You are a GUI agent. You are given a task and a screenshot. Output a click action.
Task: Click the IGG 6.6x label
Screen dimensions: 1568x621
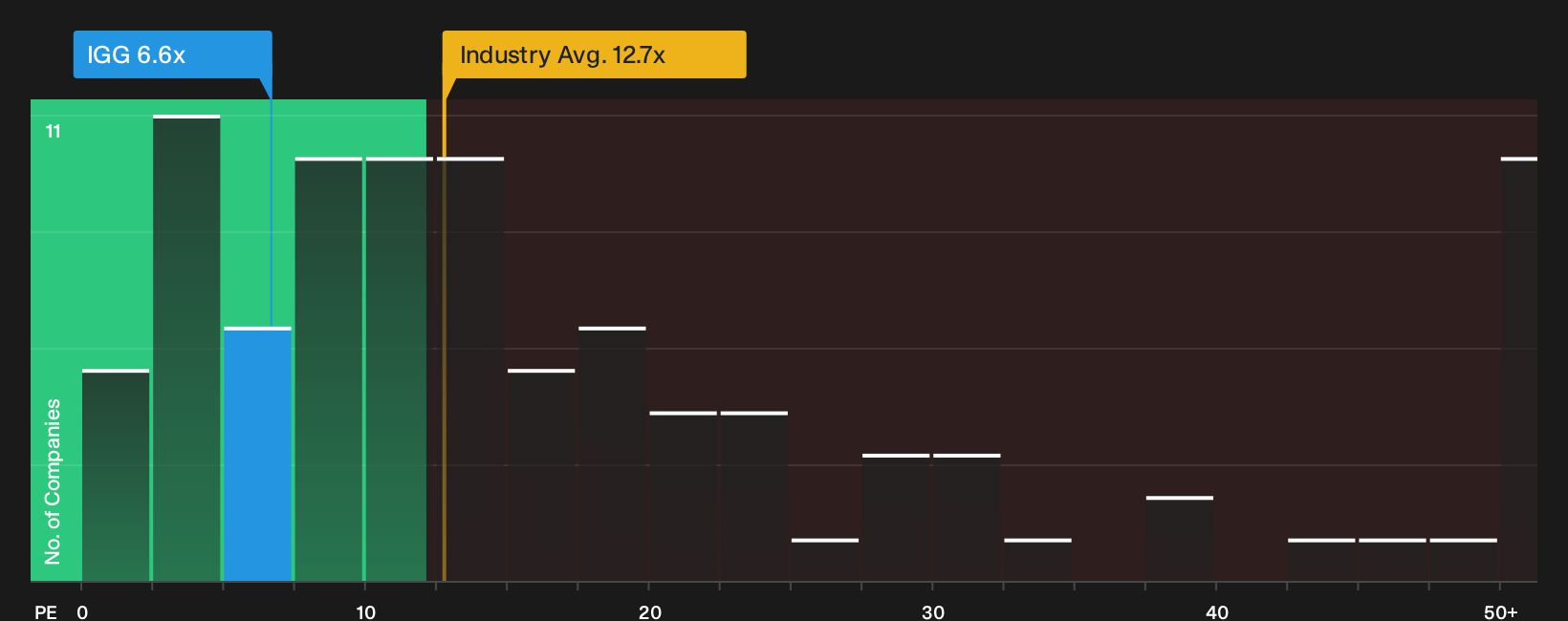click(173, 54)
